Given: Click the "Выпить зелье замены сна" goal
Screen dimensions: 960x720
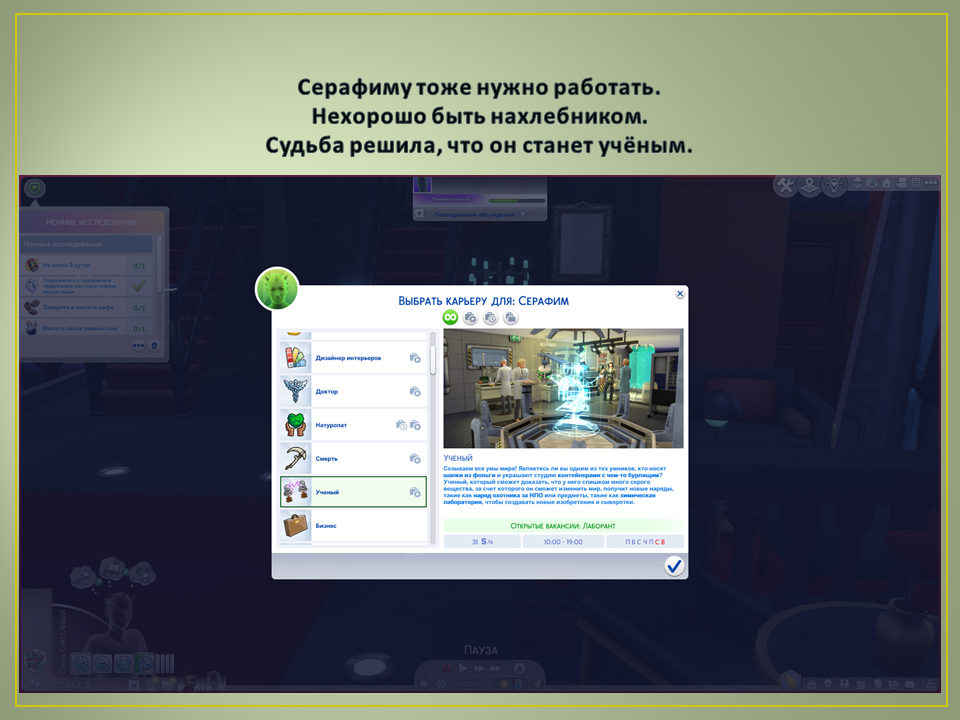Looking at the screenshot, I should coord(87,328).
